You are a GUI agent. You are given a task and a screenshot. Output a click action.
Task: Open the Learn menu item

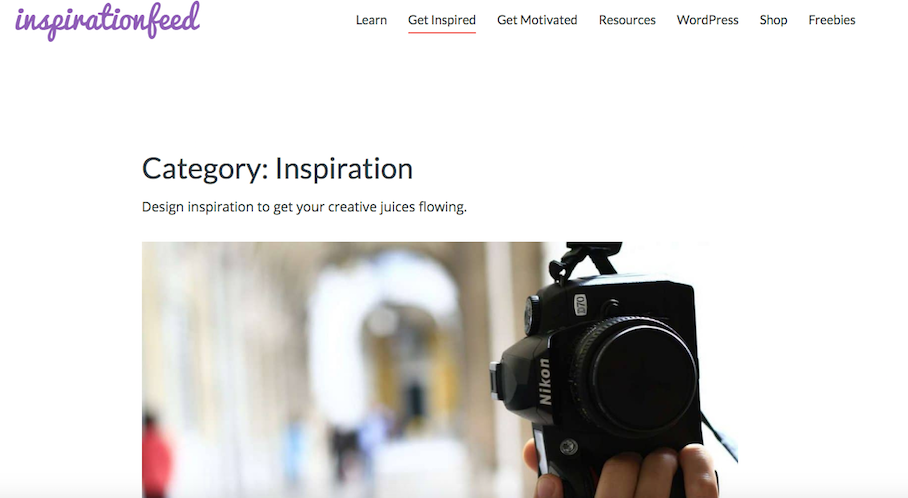click(x=371, y=20)
